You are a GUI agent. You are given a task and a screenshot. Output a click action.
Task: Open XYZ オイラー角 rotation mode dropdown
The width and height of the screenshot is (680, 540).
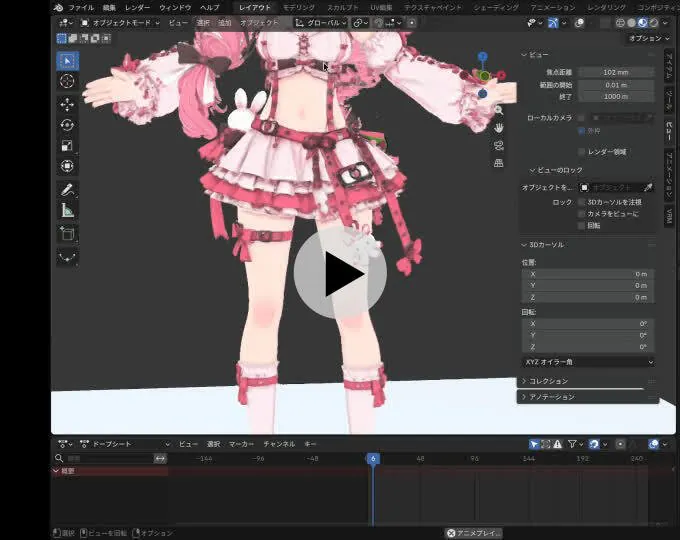coord(588,362)
